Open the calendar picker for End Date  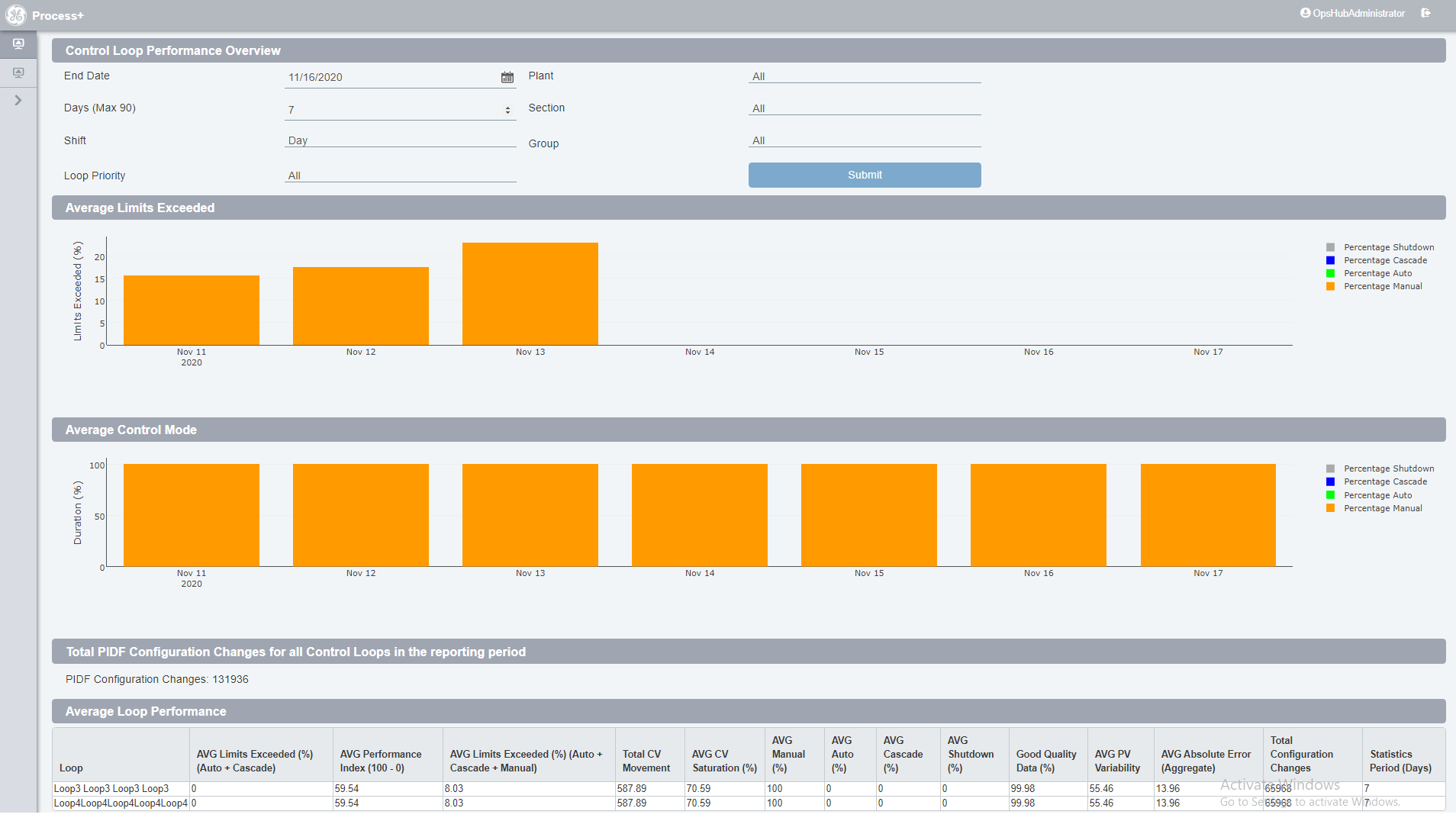tap(507, 76)
